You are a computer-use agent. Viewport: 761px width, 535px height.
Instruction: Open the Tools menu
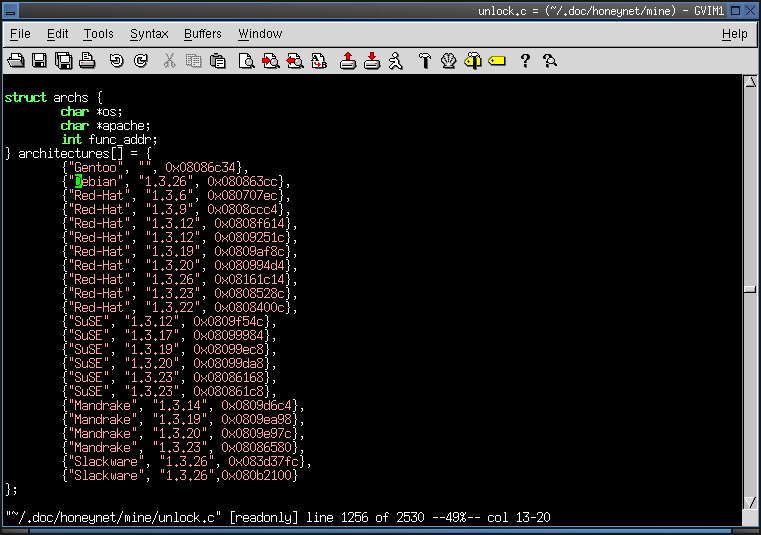99,33
